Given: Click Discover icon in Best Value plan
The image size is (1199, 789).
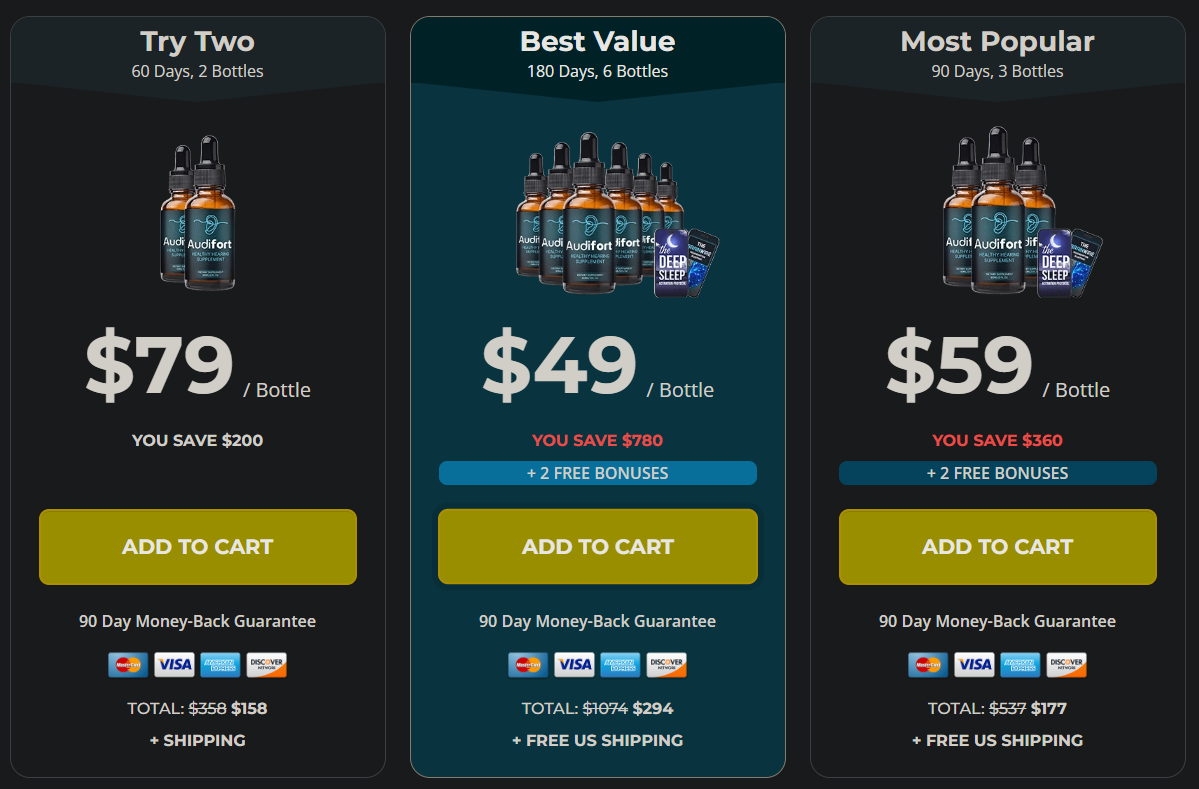Looking at the screenshot, I should click(x=666, y=665).
